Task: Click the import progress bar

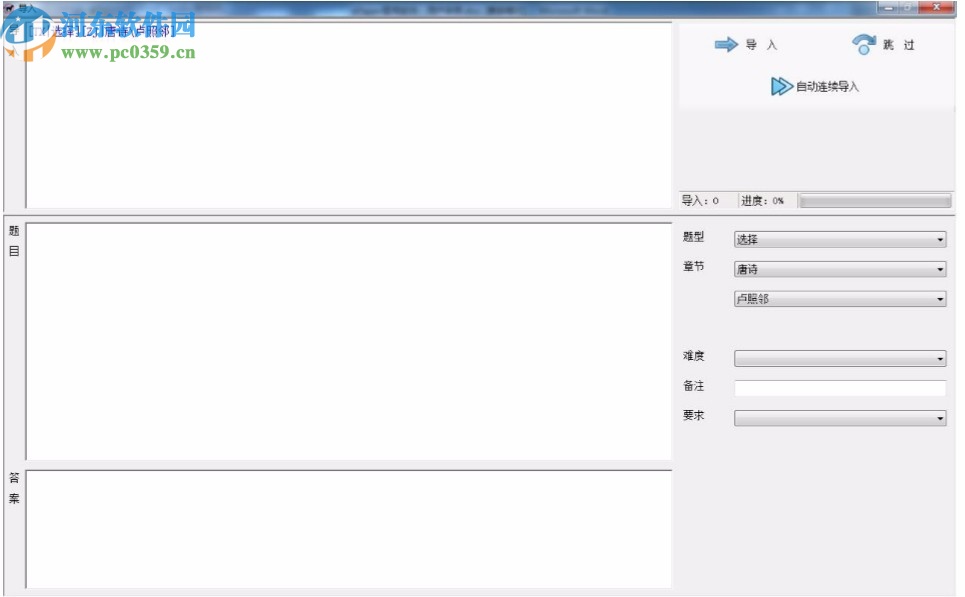Action: click(x=875, y=201)
